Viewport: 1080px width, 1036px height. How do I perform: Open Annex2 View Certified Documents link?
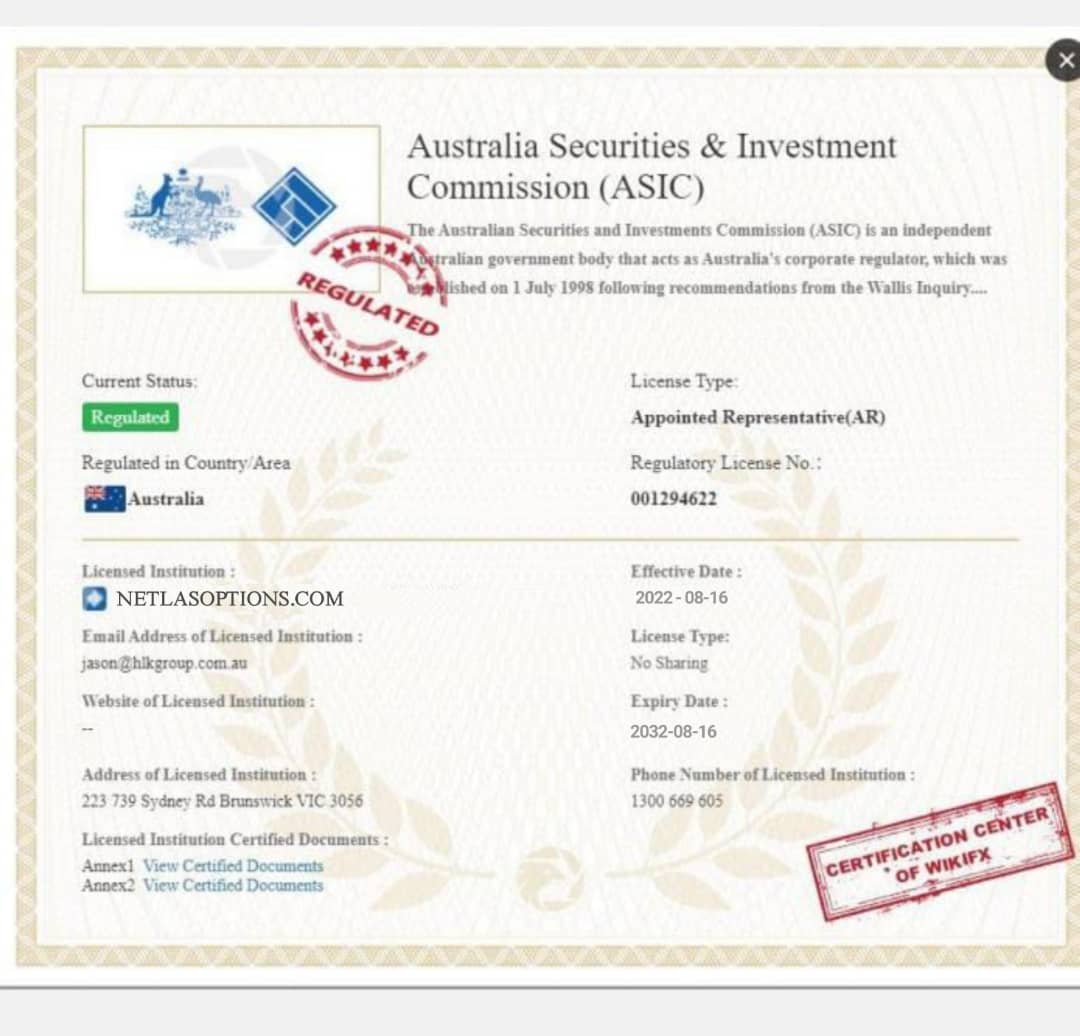(x=233, y=885)
